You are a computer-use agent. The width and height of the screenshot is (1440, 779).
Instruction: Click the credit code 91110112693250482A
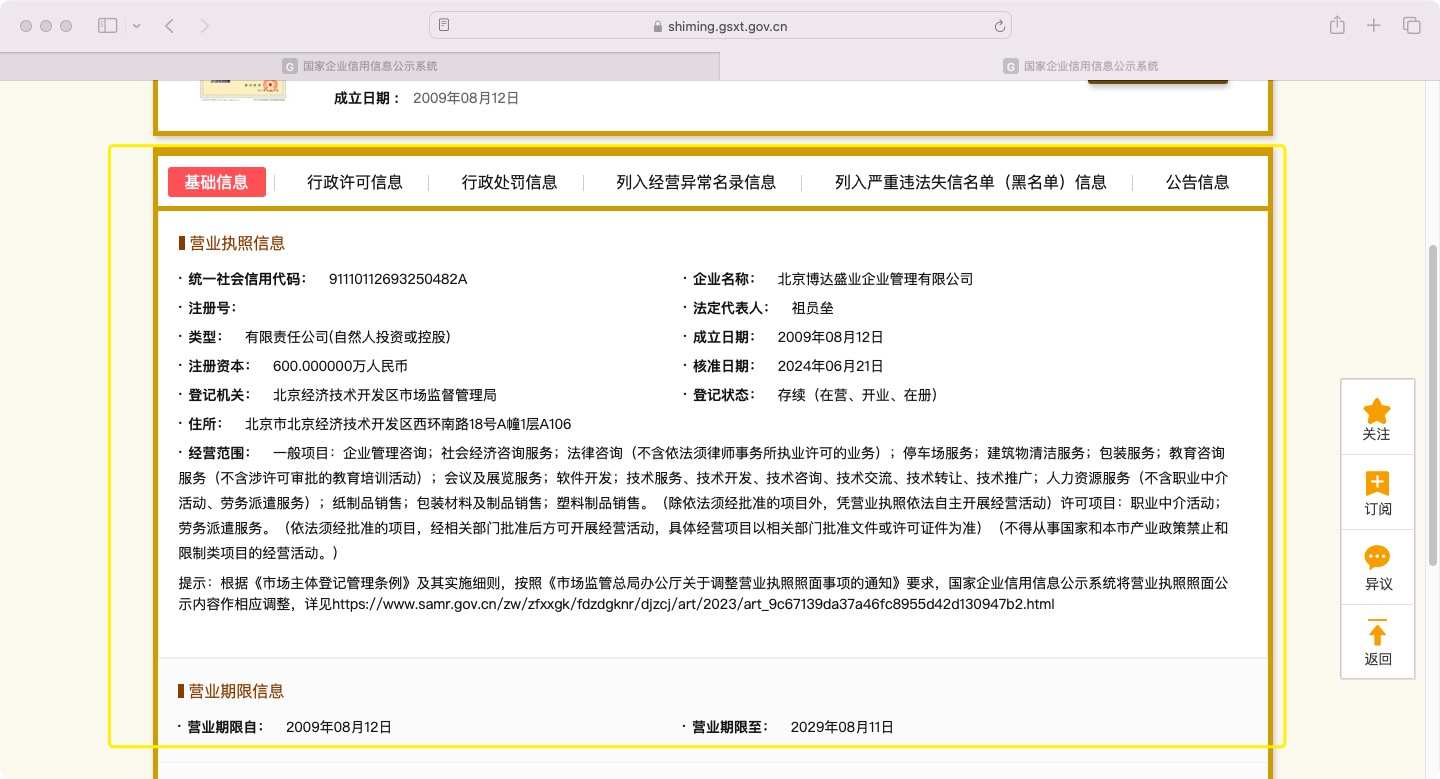click(398, 279)
